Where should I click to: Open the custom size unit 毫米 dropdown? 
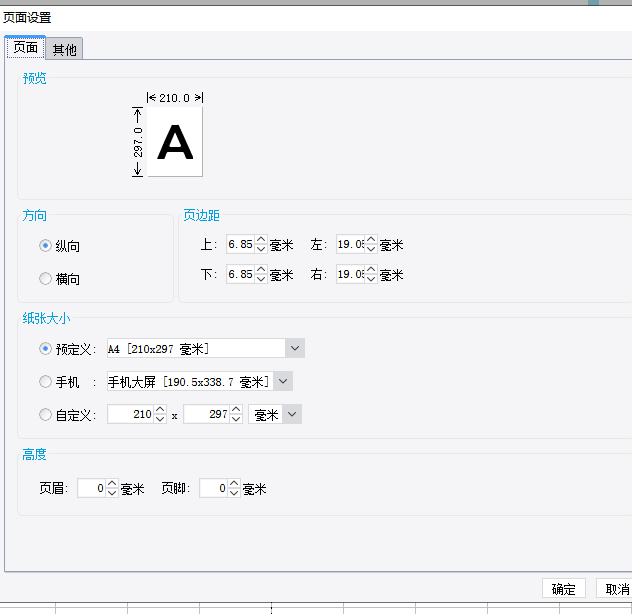[x=292, y=414]
